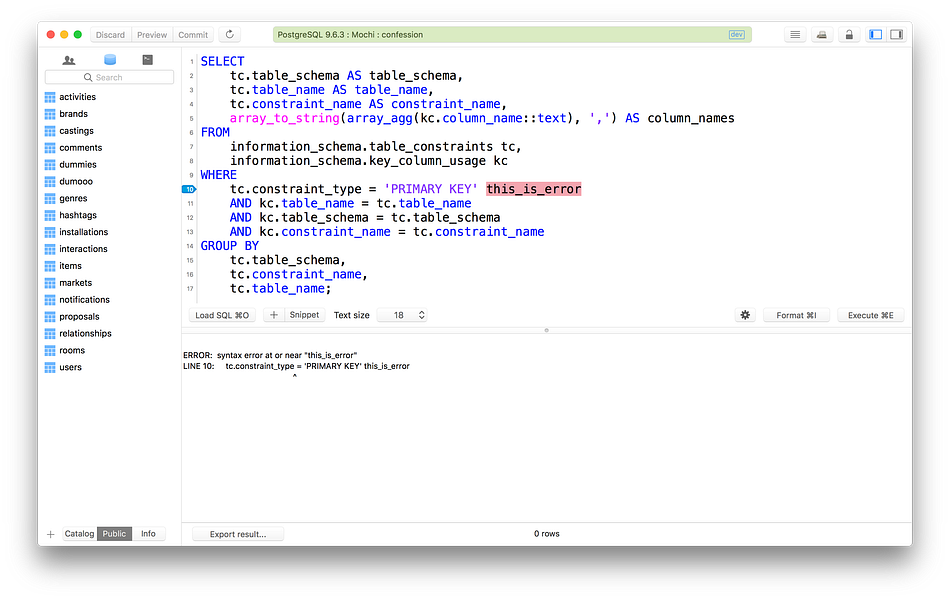Viewport: 950px width, 600px height.
Task: Open the list view lines icon
Action: (795, 35)
